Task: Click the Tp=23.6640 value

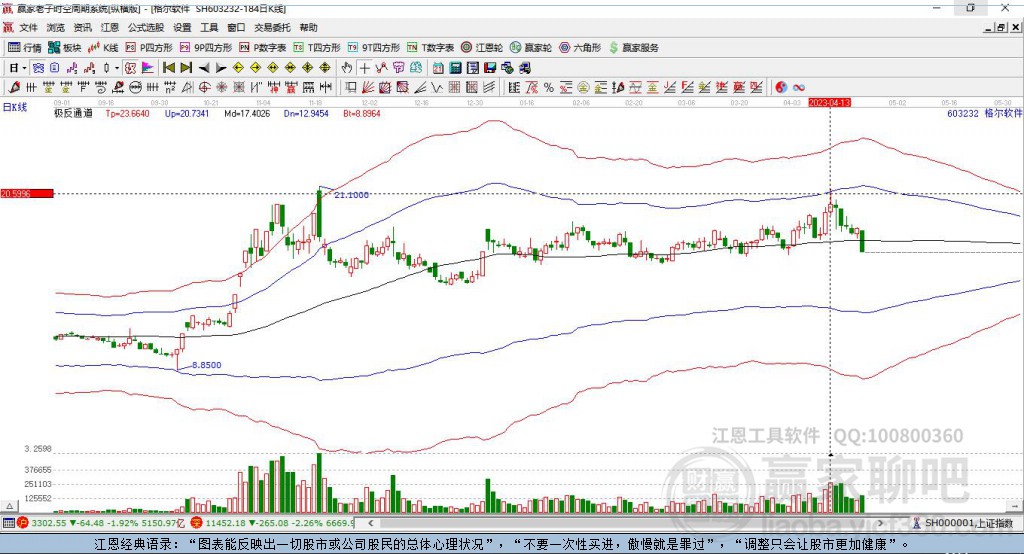Action: tap(127, 113)
